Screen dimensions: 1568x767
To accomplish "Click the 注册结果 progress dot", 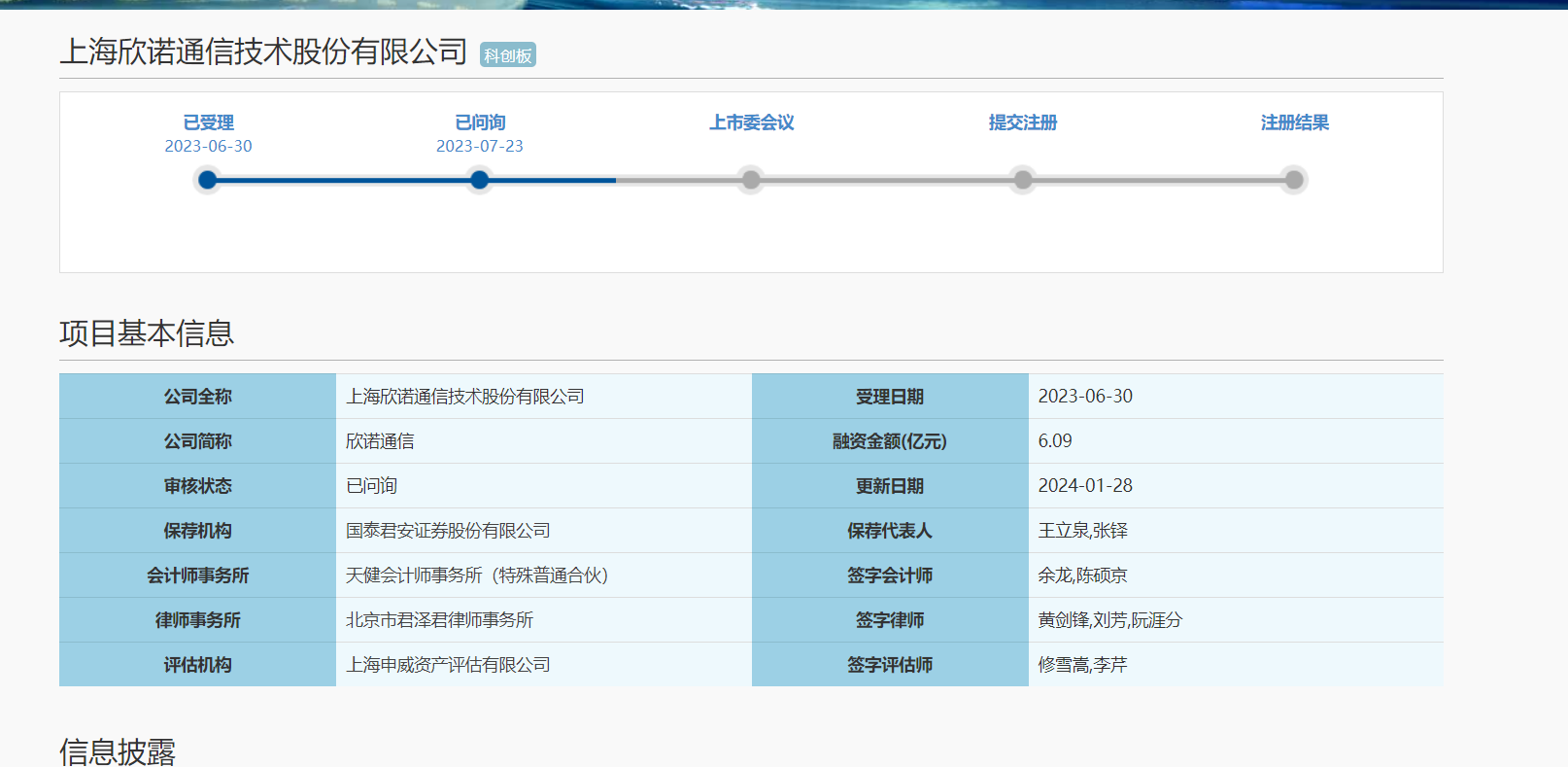I will point(1294,180).
